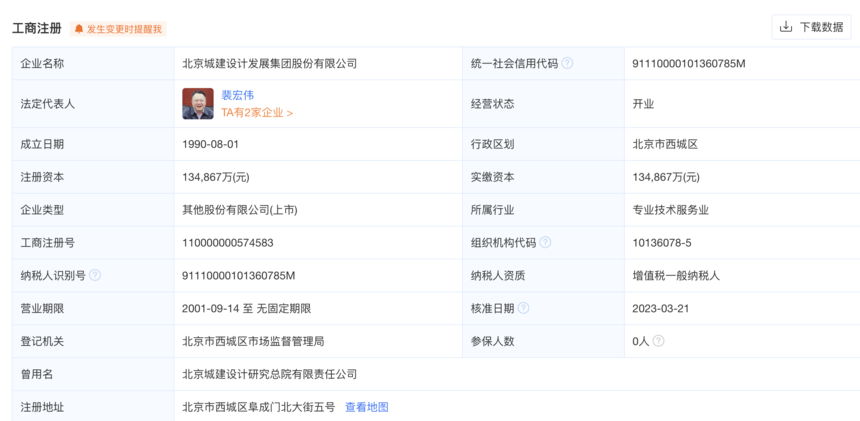Select registration number 110000000574583
The image size is (860, 421).
[x=228, y=243]
